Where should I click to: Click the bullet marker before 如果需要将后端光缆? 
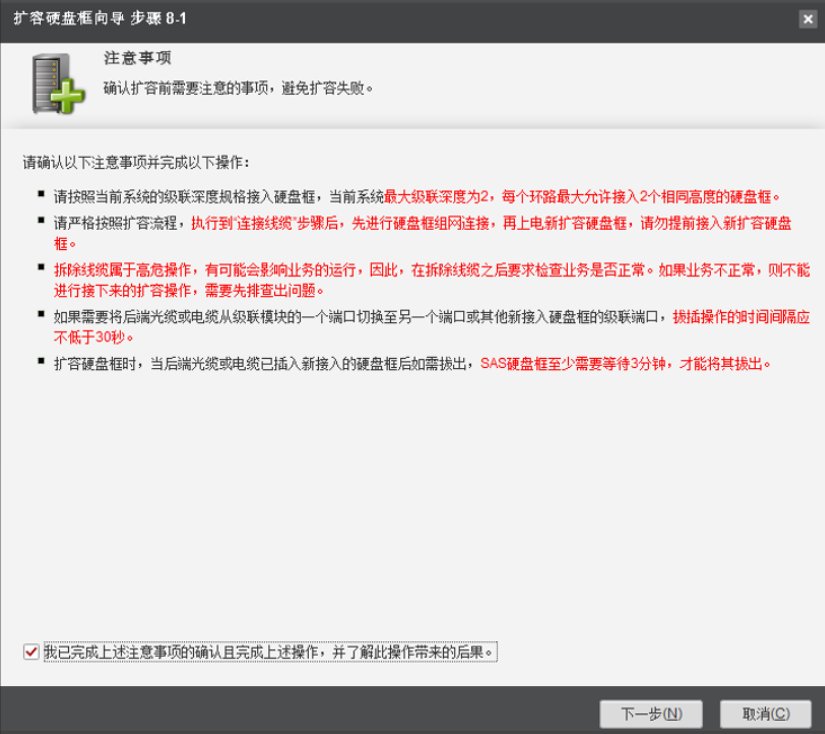pyautogui.click(x=41, y=314)
